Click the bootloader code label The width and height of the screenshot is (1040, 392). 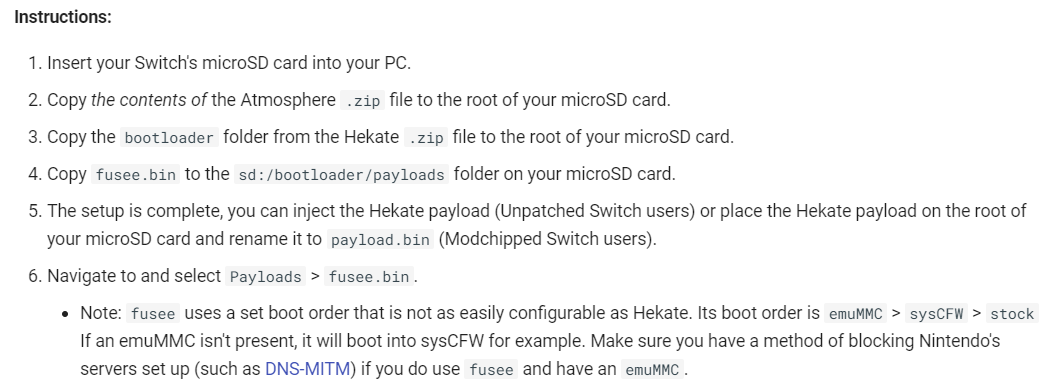pos(169,138)
